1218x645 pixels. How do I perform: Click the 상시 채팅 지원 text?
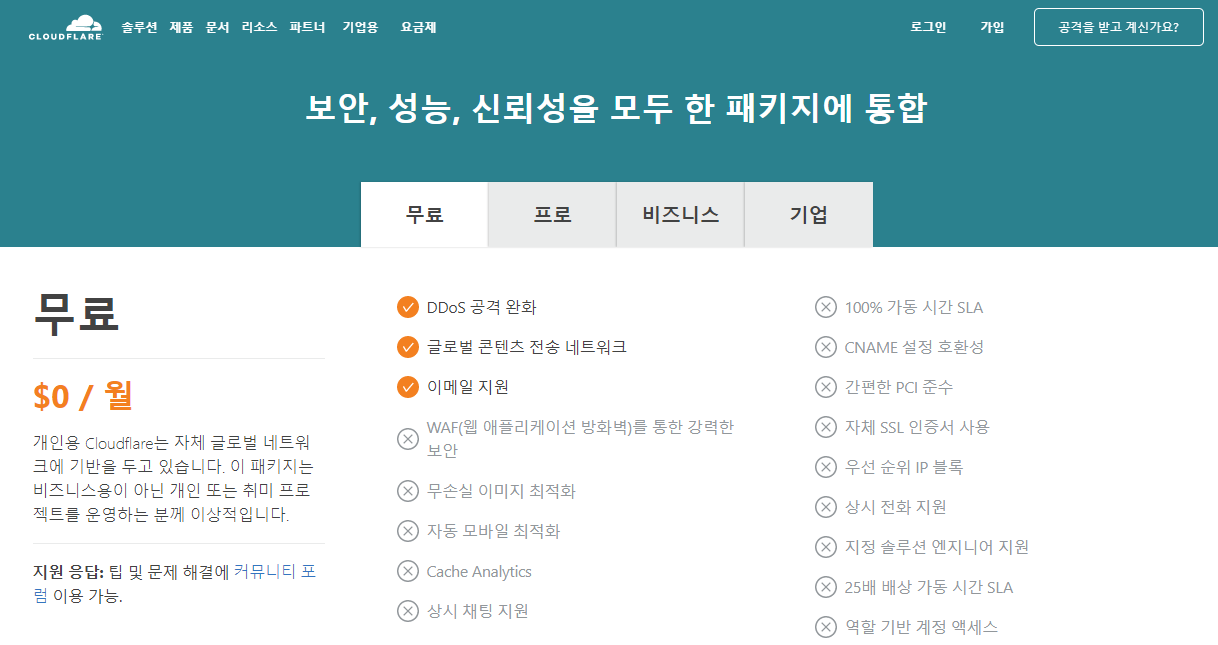click(x=478, y=611)
